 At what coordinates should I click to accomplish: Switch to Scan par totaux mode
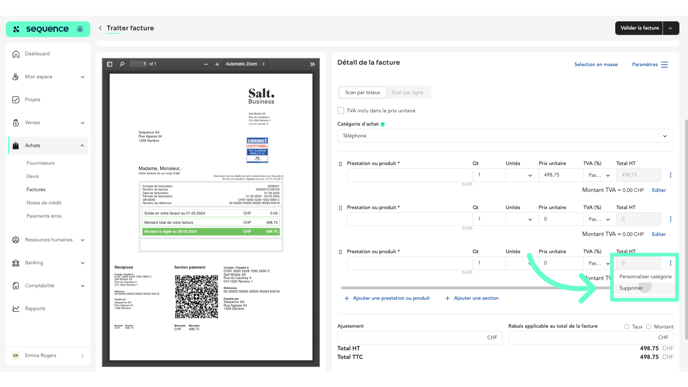(362, 93)
